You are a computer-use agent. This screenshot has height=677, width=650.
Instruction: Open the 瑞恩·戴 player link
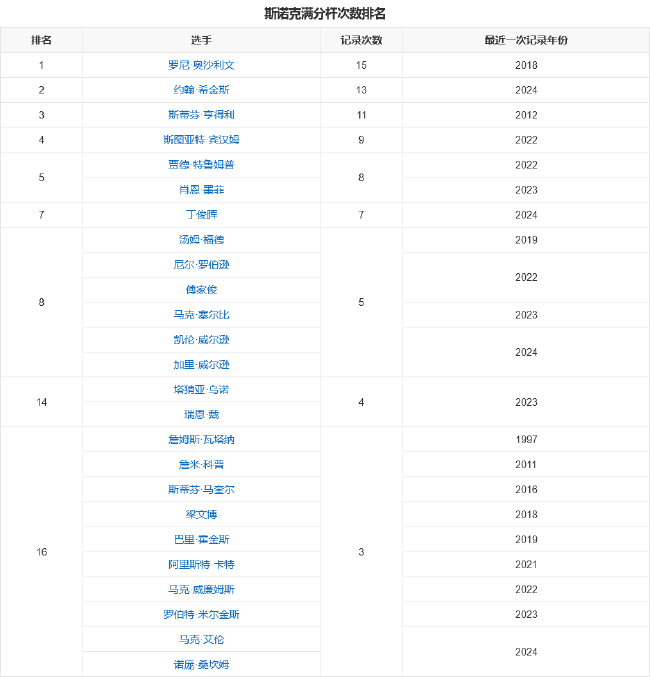201,414
